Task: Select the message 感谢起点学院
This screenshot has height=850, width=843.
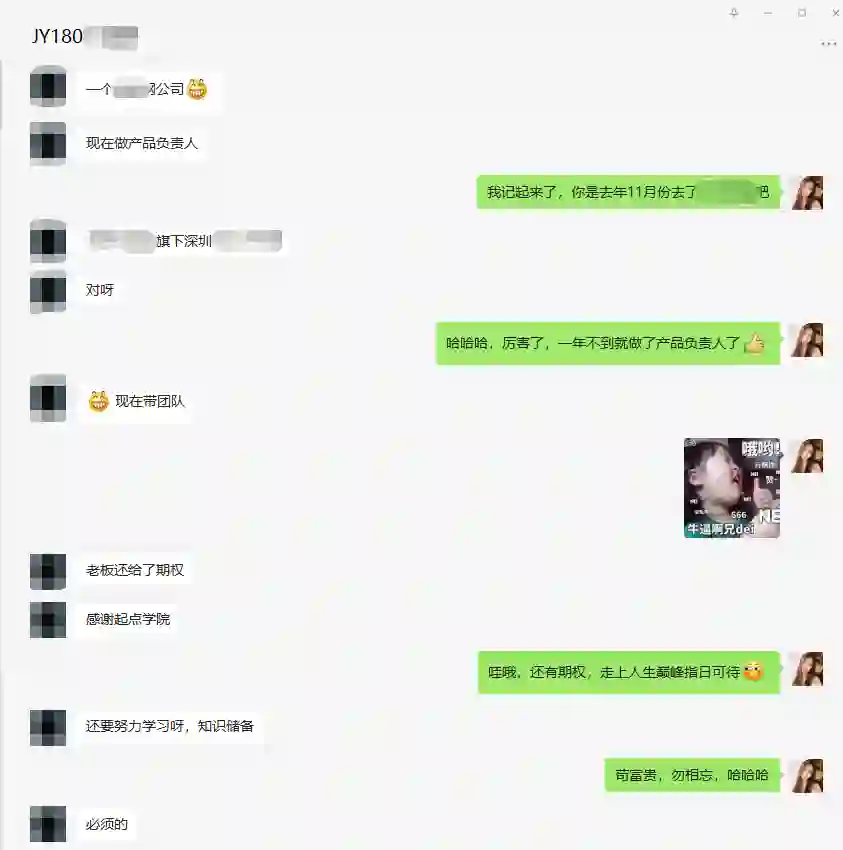Action: click(128, 619)
